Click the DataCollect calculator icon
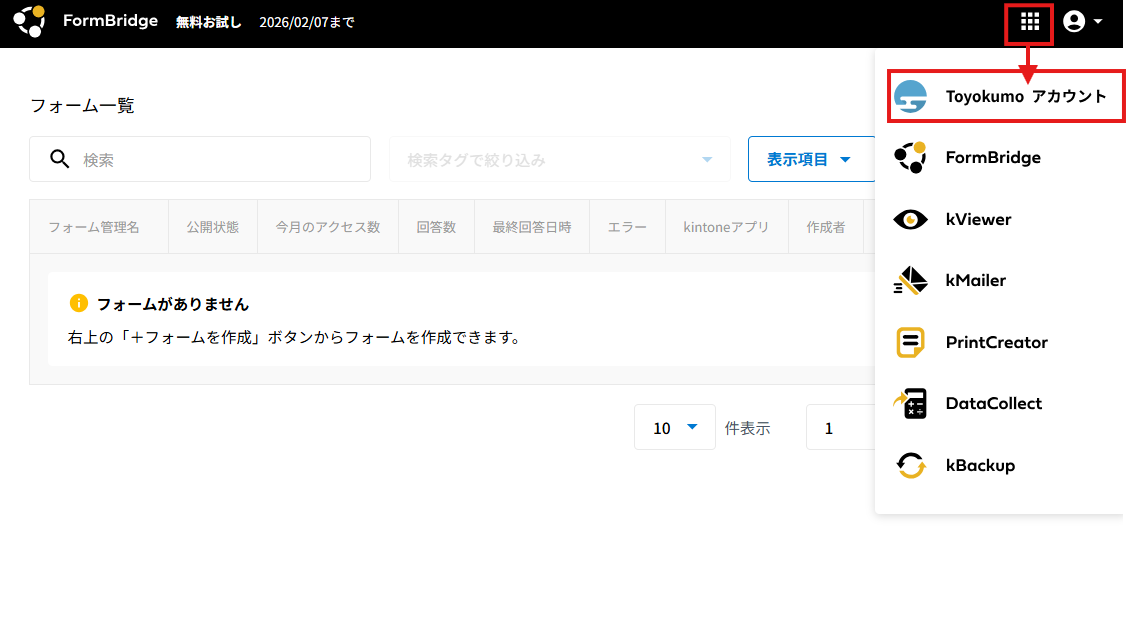Image resolution: width=1126 pixels, height=631 pixels. [x=910, y=404]
